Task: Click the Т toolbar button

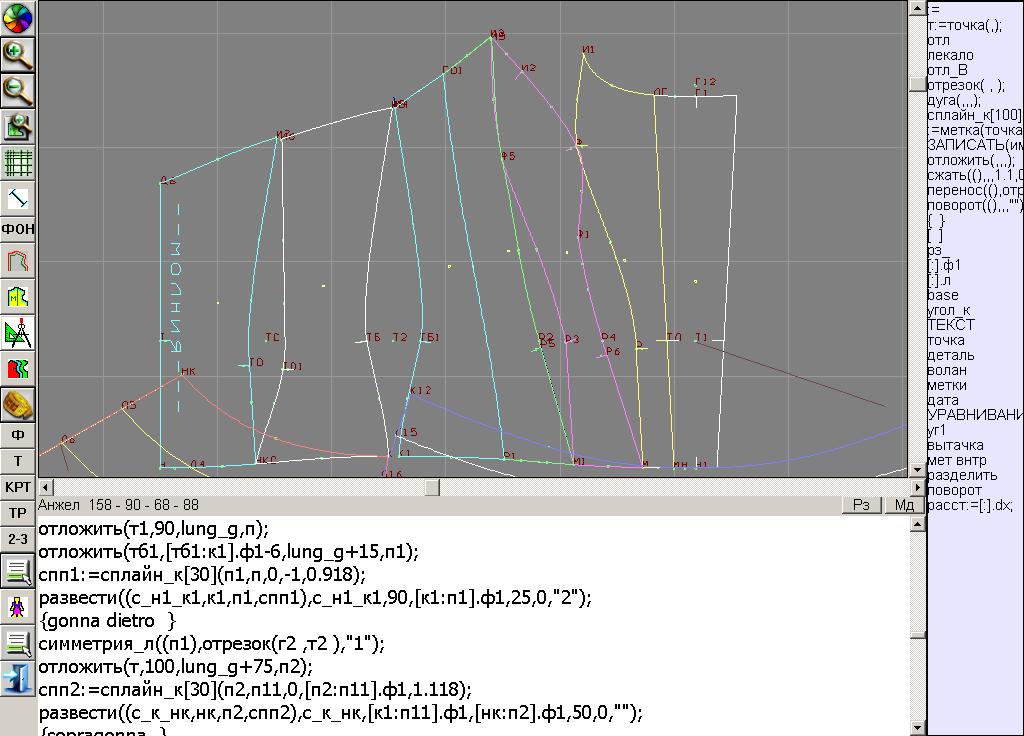Action: tap(18, 461)
